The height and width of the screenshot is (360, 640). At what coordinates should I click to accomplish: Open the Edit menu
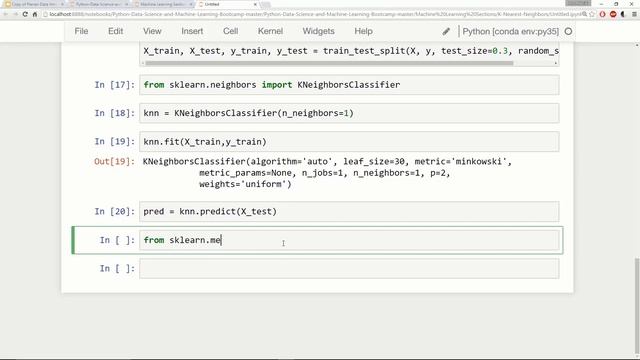pyautogui.click(x=116, y=31)
